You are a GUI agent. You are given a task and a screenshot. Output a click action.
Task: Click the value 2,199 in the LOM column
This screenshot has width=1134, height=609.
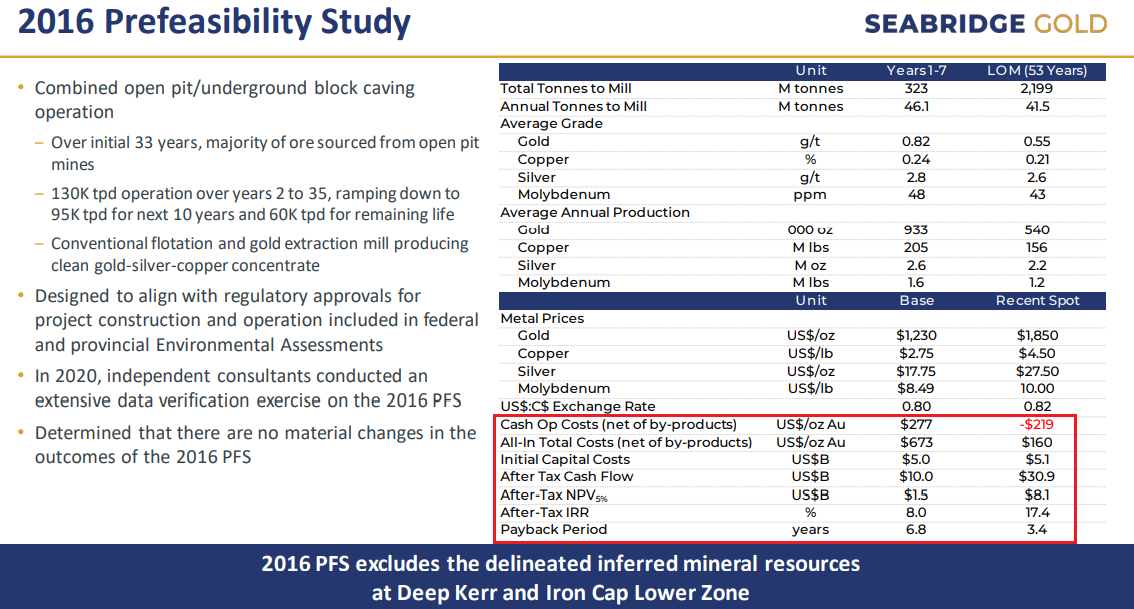[x=1037, y=88]
